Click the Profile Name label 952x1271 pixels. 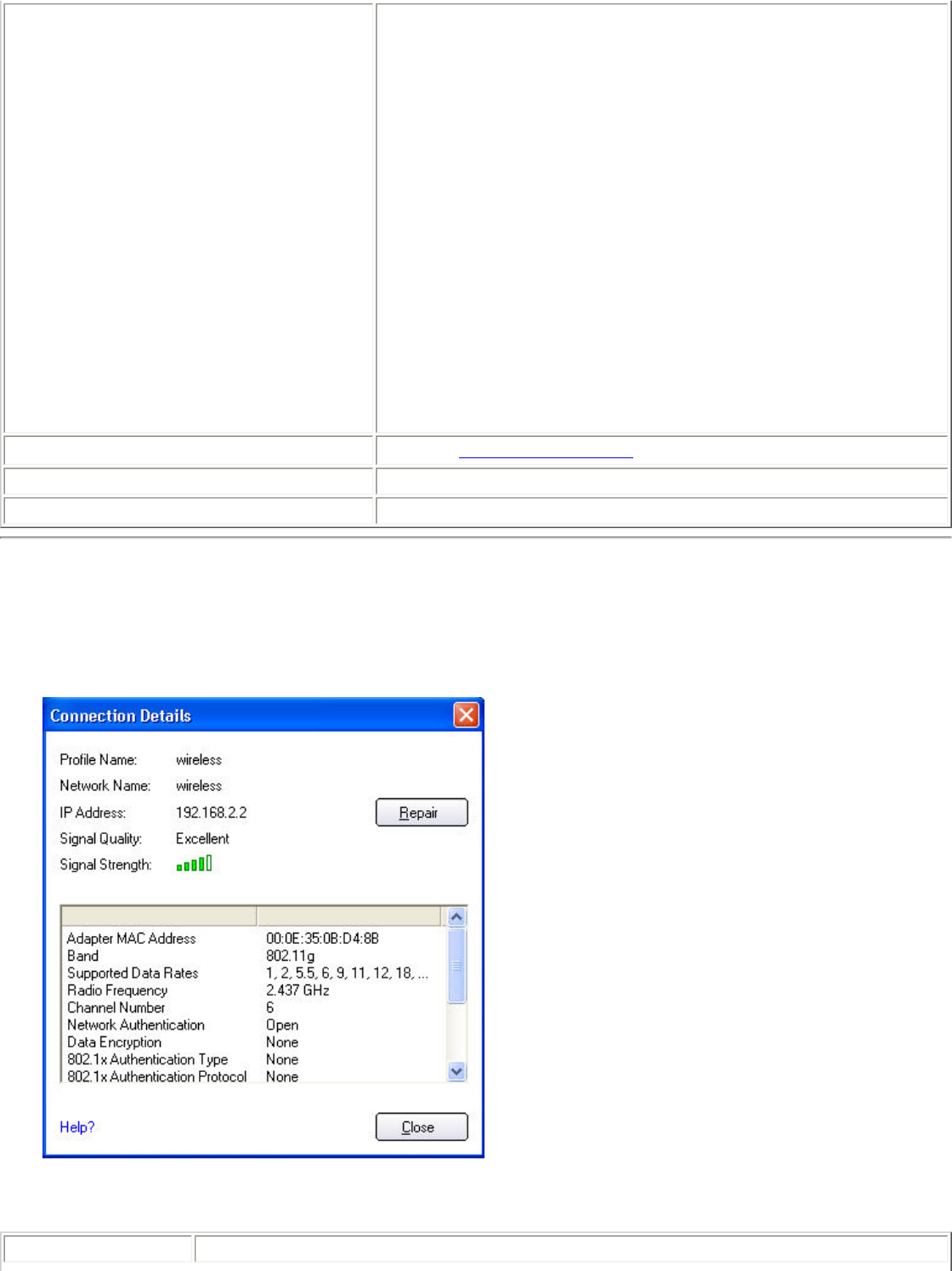click(x=98, y=759)
